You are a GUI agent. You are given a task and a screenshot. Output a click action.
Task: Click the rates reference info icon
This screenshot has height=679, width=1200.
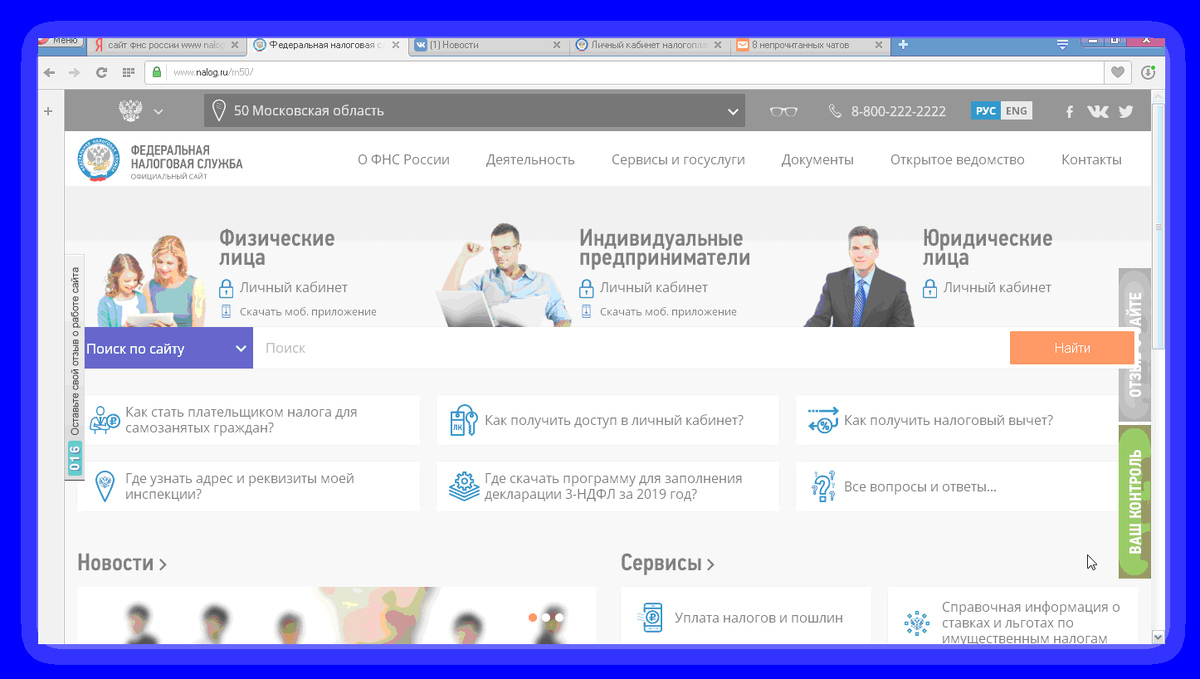[x=915, y=622]
